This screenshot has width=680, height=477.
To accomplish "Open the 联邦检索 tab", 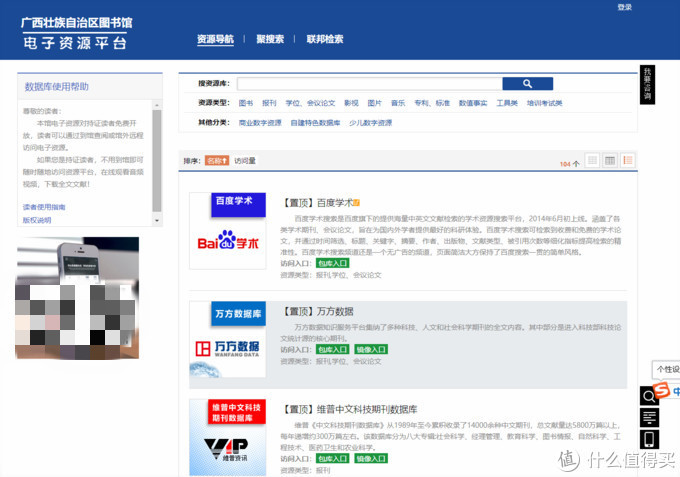I will (325, 39).
